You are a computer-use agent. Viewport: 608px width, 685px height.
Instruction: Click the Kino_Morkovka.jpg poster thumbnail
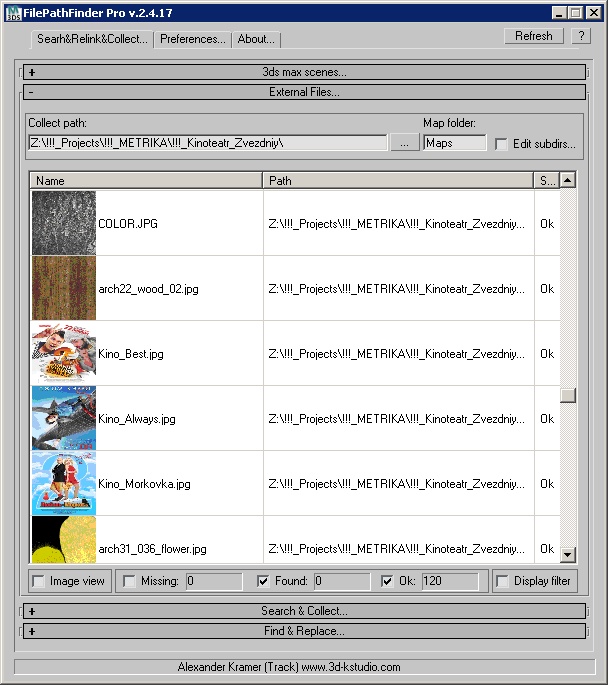pos(64,483)
